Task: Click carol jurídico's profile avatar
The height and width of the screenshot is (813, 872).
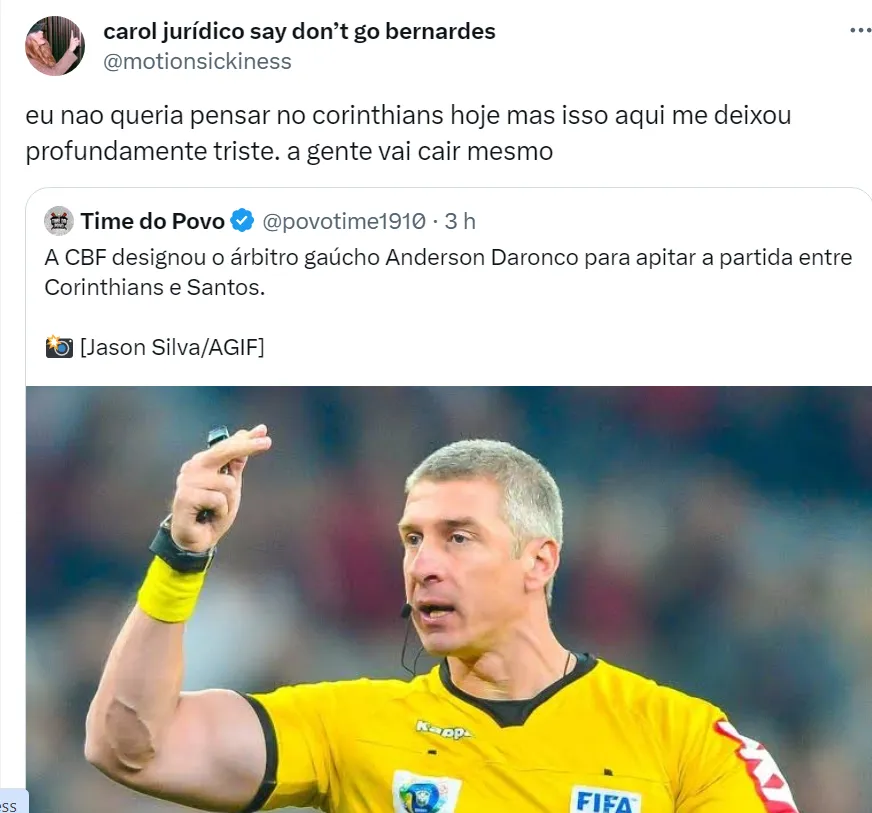Action: (55, 46)
